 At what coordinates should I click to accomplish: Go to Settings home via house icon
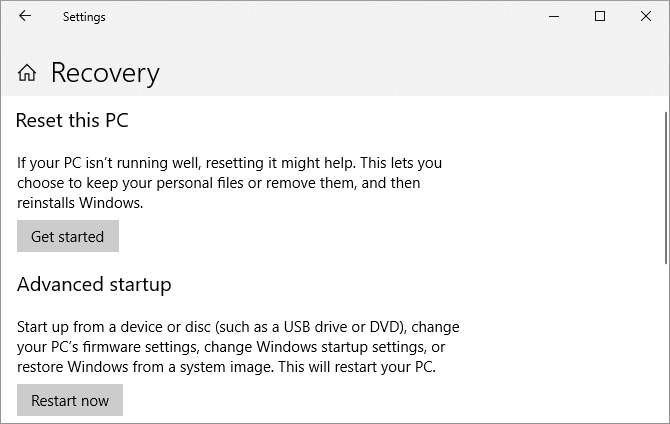27,73
